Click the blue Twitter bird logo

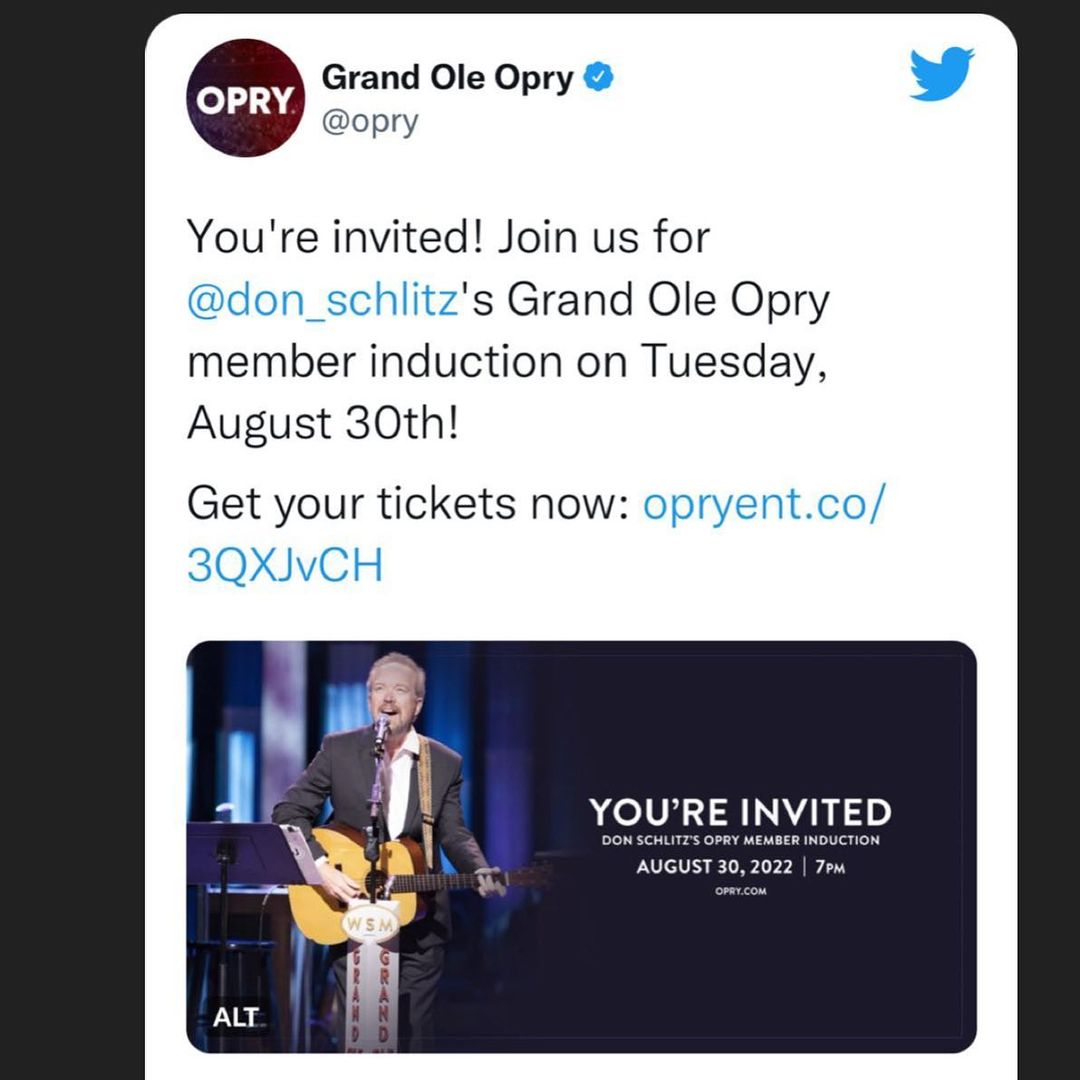tap(941, 74)
